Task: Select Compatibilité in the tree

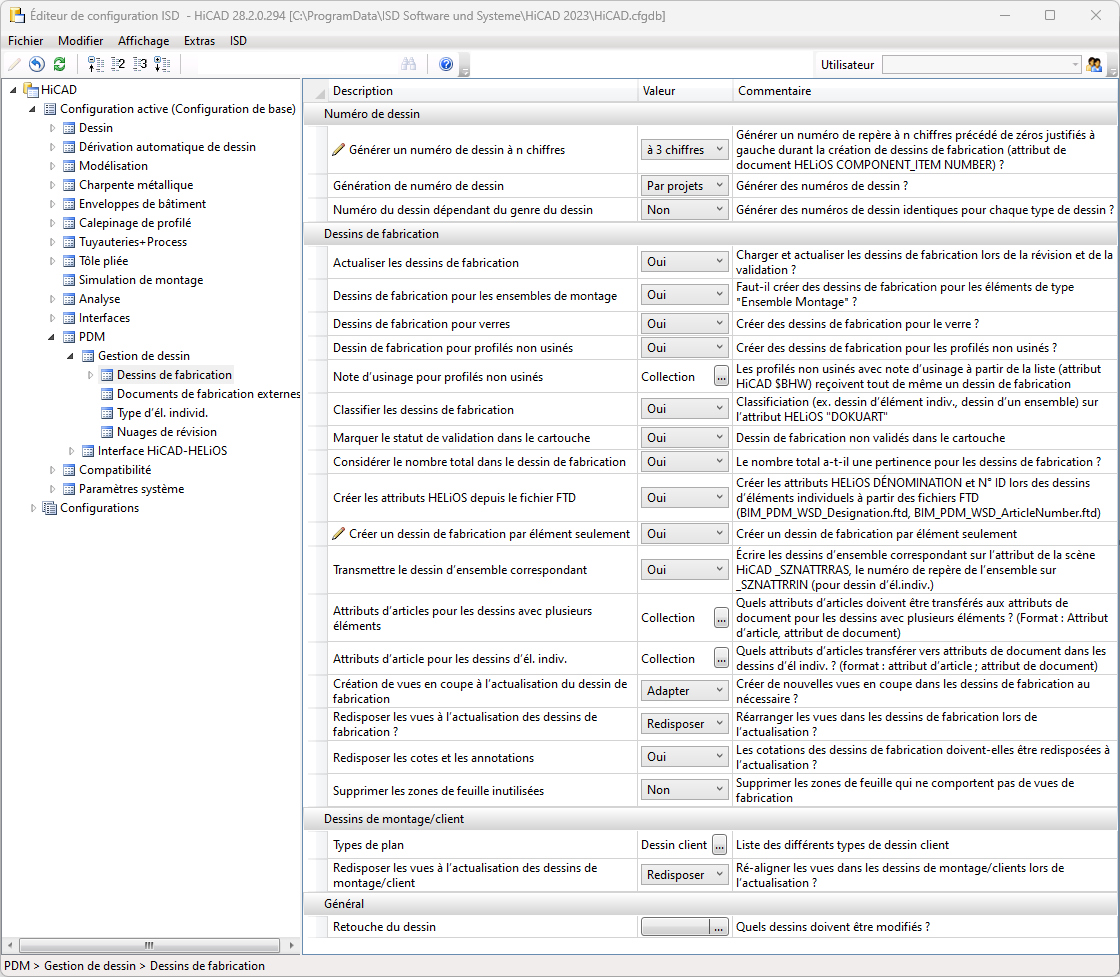Action: 115,470
